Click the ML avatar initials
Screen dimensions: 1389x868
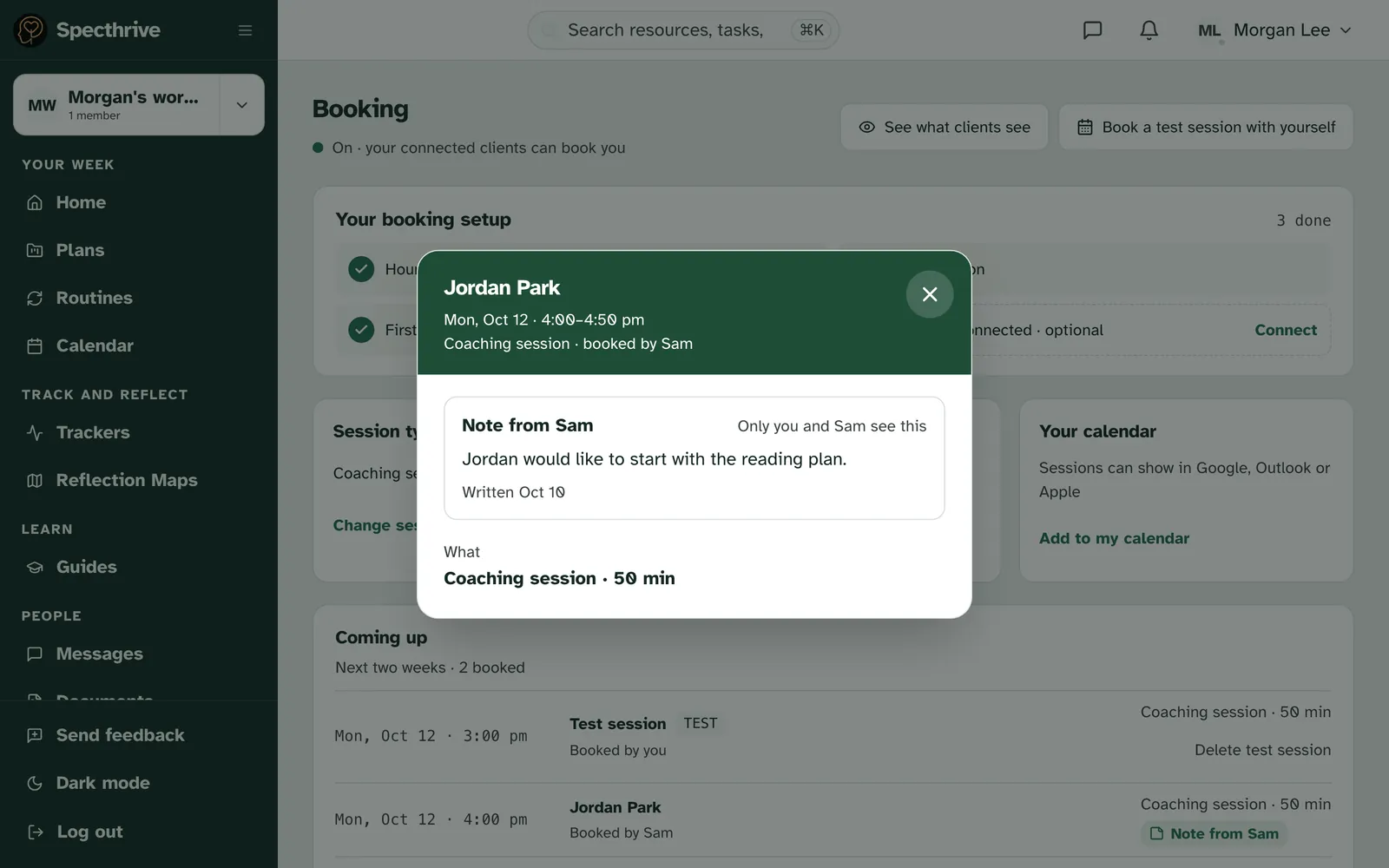point(1209,30)
